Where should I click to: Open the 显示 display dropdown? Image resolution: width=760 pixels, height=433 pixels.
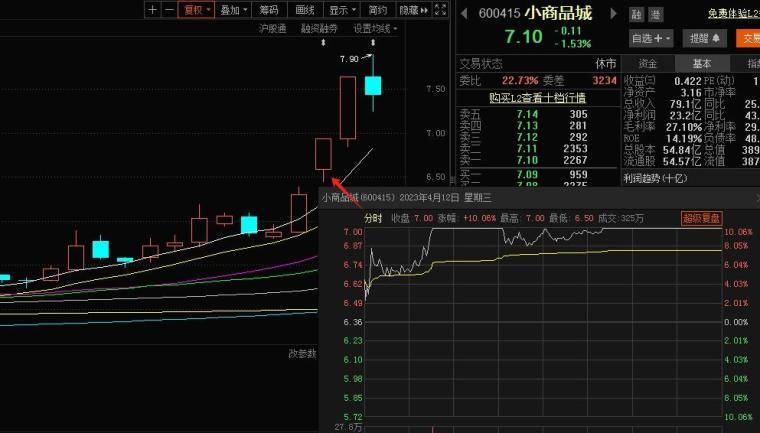(342, 10)
